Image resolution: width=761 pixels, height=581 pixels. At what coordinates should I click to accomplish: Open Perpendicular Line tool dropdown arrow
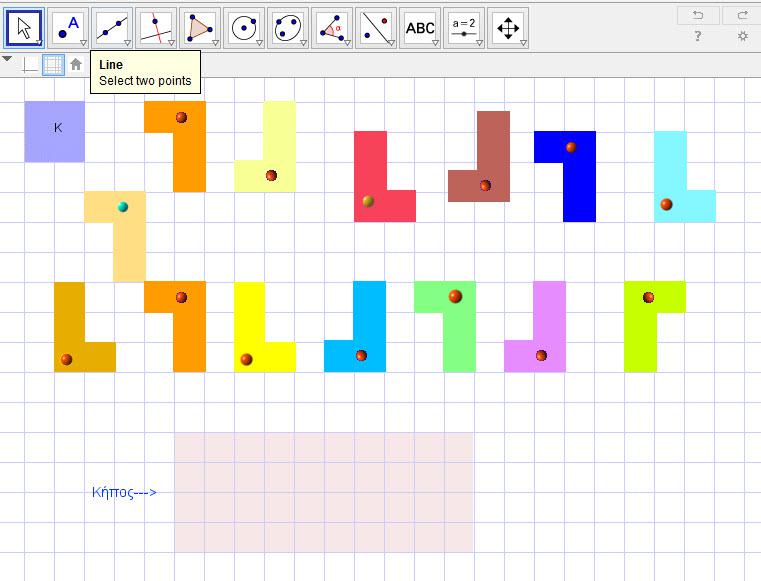(x=171, y=43)
